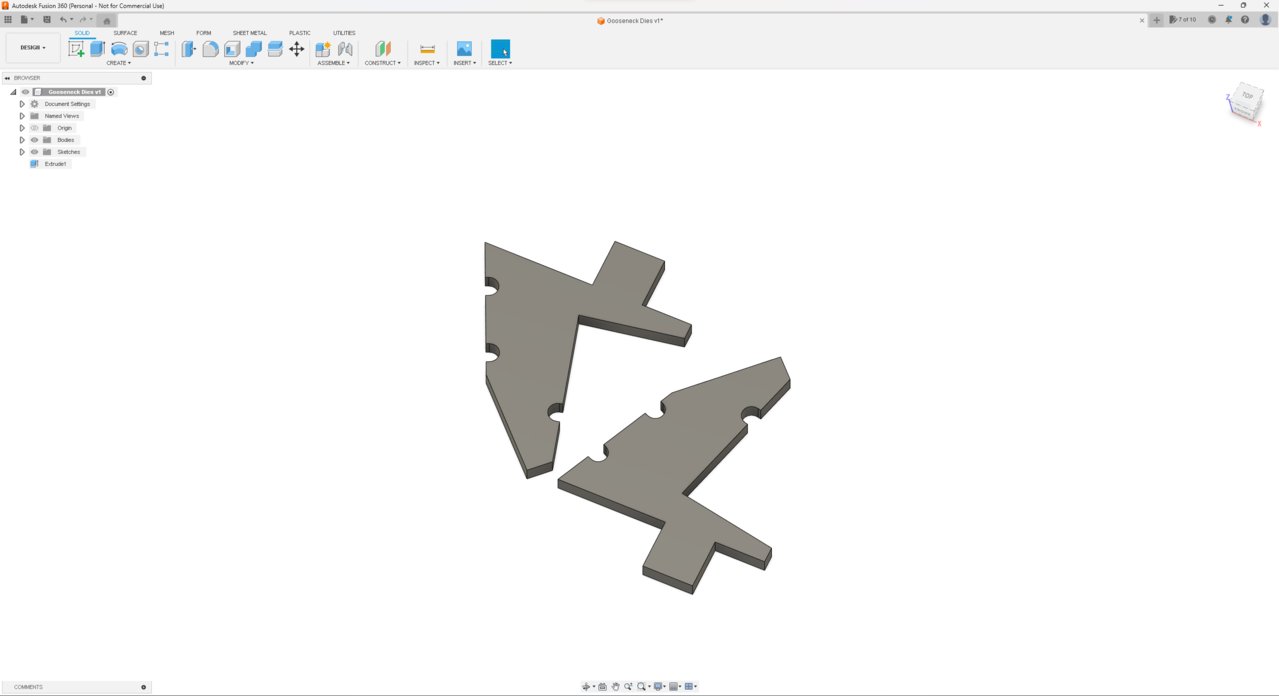Start Create Sketch tool
The width and height of the screenshot is (1279, 696).
coord(76,49)
